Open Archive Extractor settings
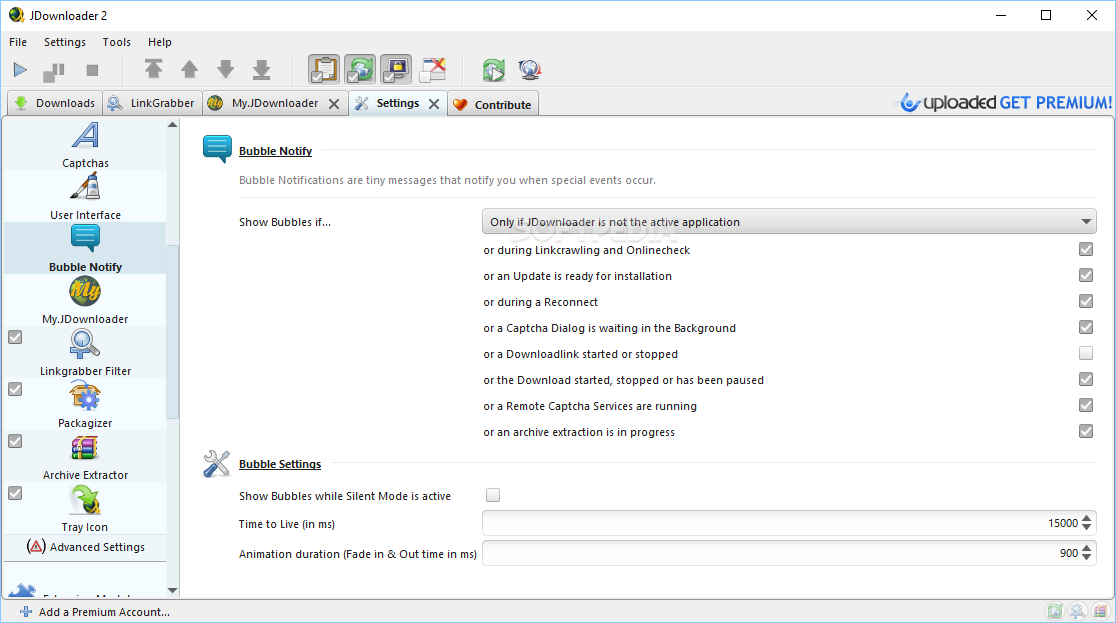Viewport: 1116px width, 623px height. click(x=85, y=456)
